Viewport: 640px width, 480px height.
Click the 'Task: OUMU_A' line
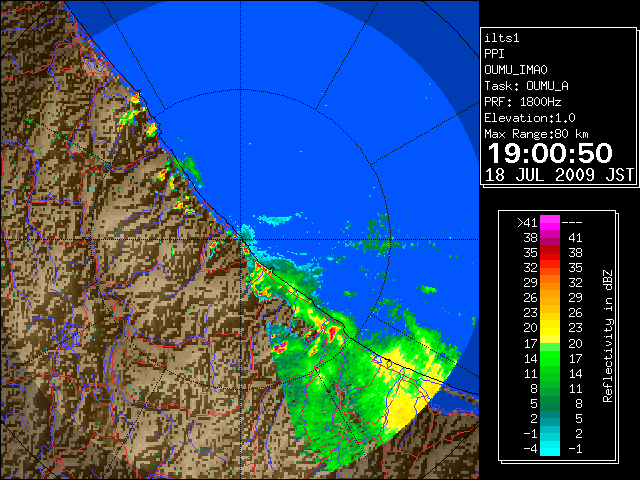pos(527,86)
